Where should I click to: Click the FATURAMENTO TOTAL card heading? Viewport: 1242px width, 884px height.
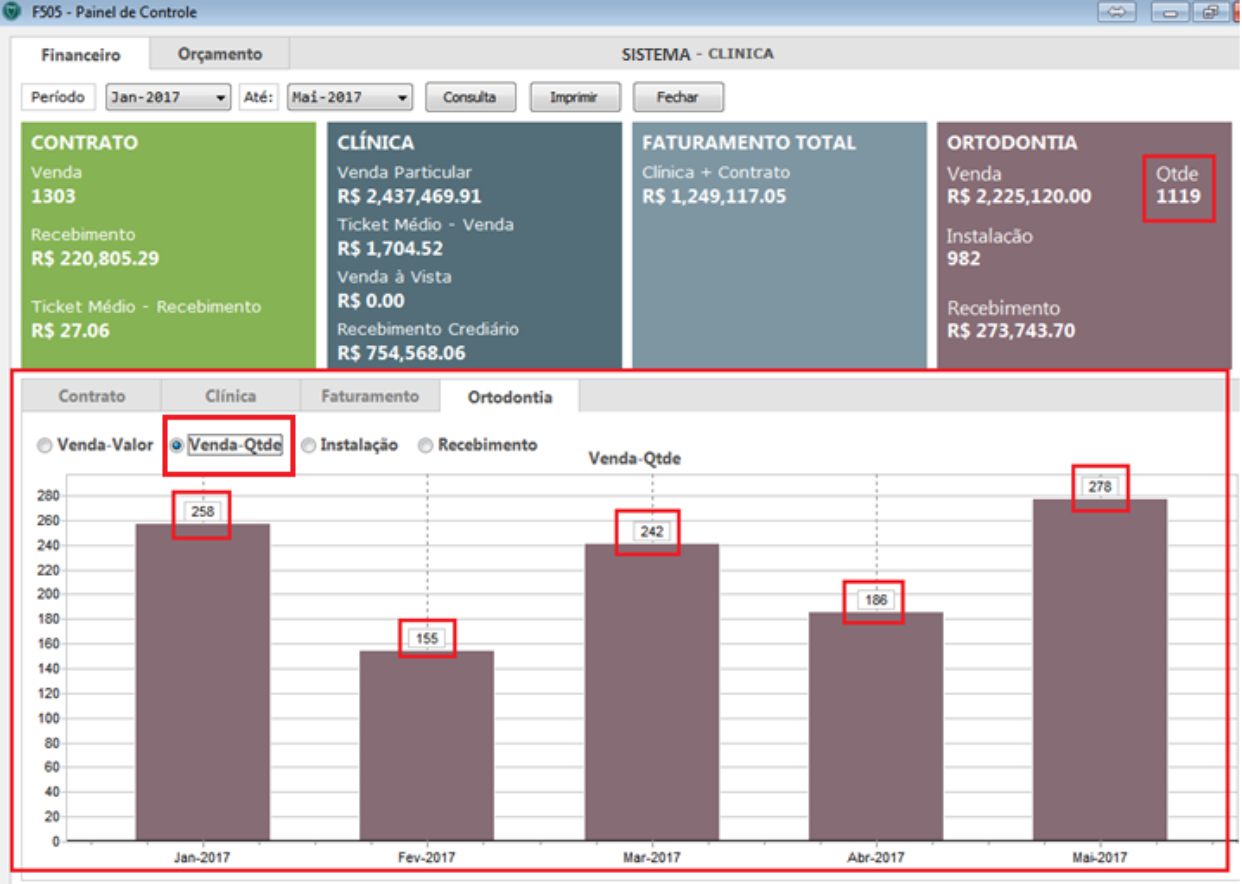pos(749,143)
